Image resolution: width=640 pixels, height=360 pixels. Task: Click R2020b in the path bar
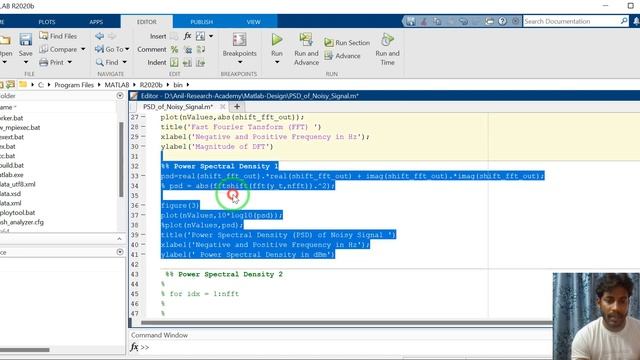click(x=151, y=85)
